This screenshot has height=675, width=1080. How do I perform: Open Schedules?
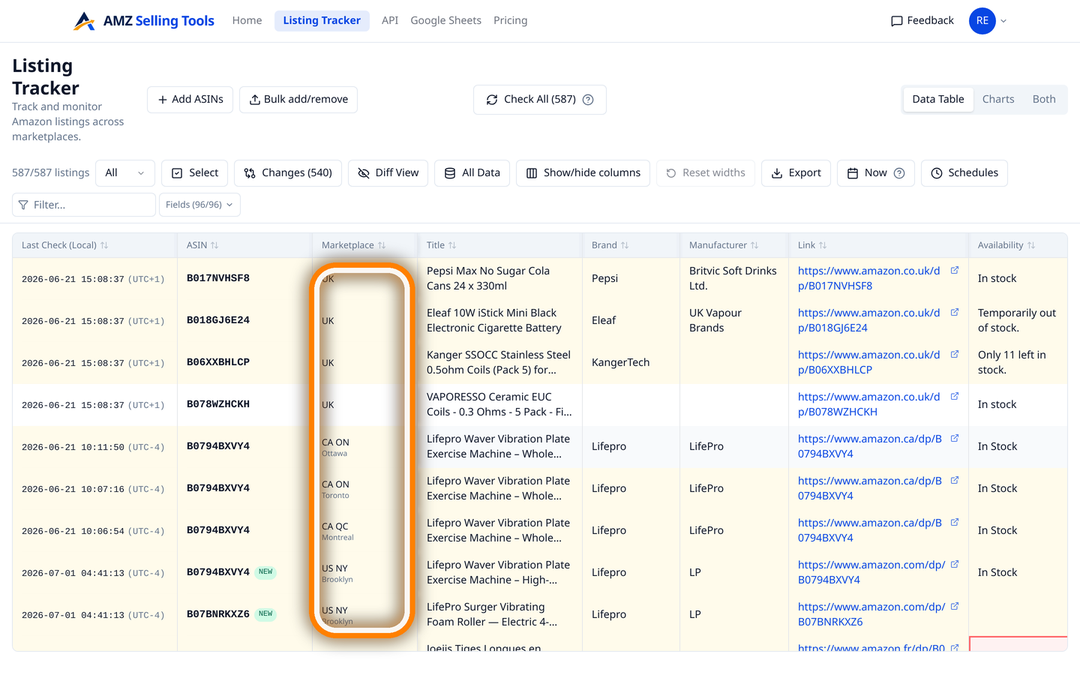tap(964, 173)
